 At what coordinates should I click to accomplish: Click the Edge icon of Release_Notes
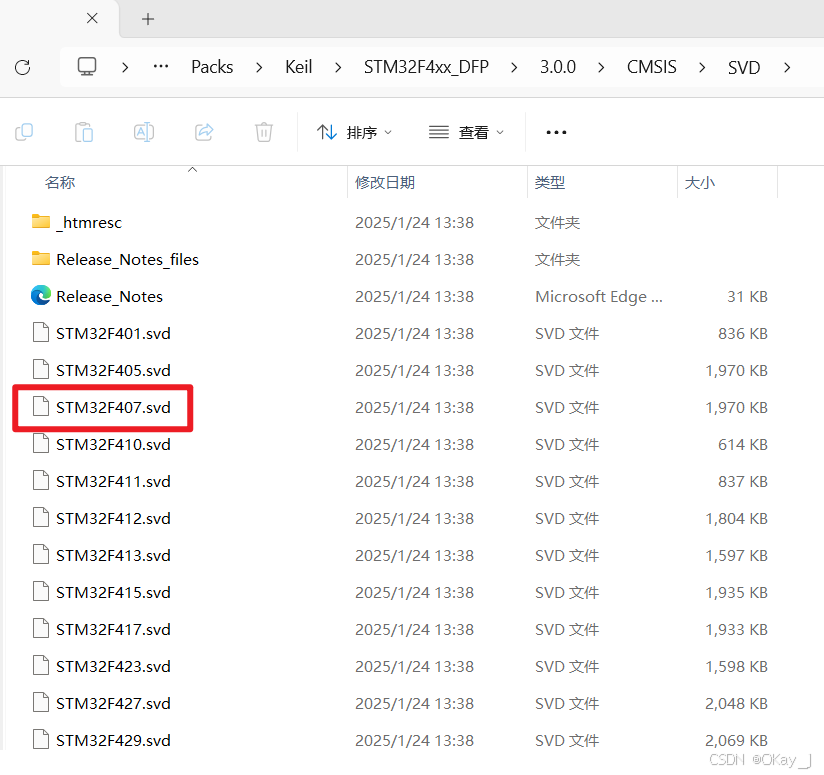tap(41, 295)
